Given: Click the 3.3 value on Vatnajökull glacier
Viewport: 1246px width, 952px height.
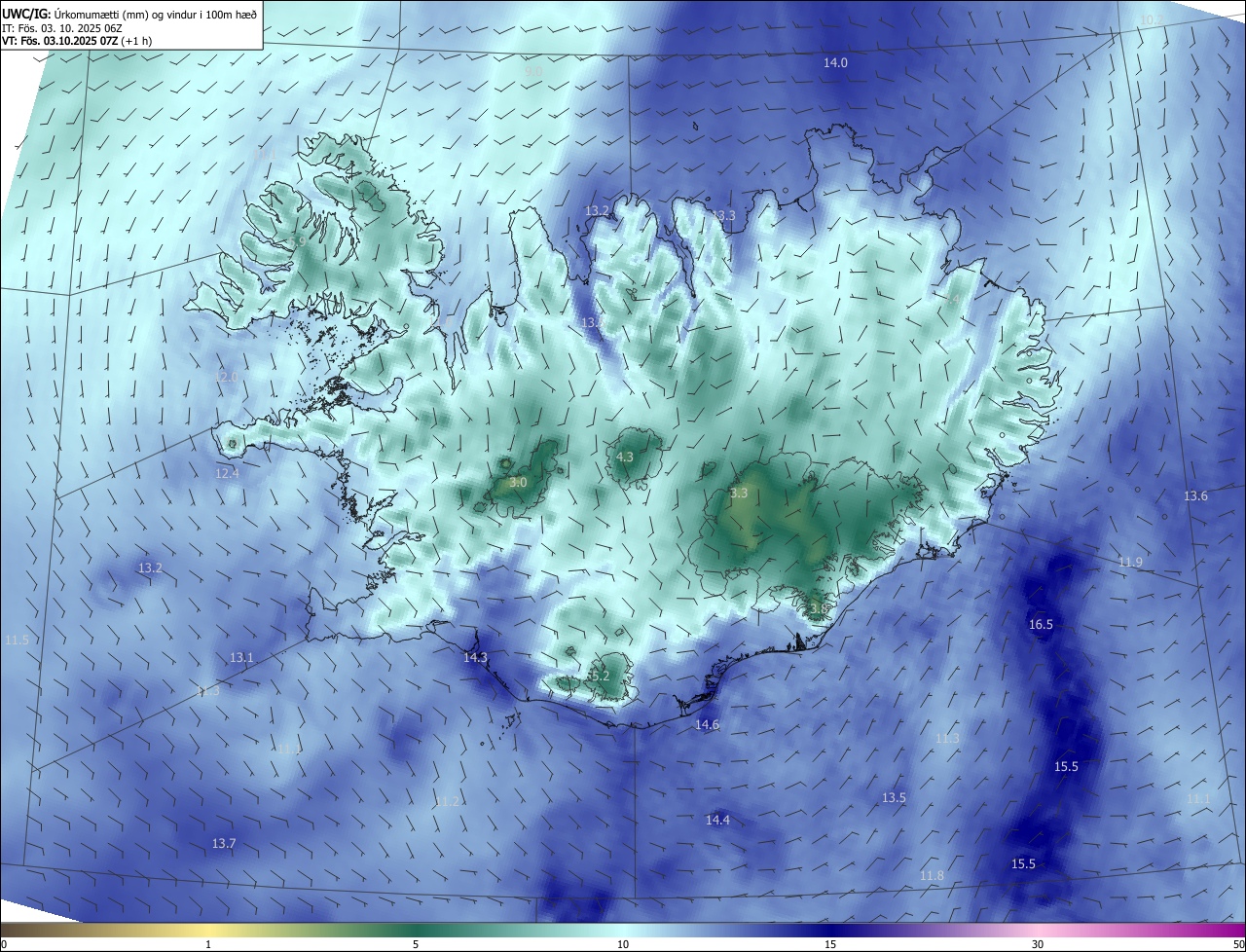Looking at the screenshot, I should click(738, 493).
